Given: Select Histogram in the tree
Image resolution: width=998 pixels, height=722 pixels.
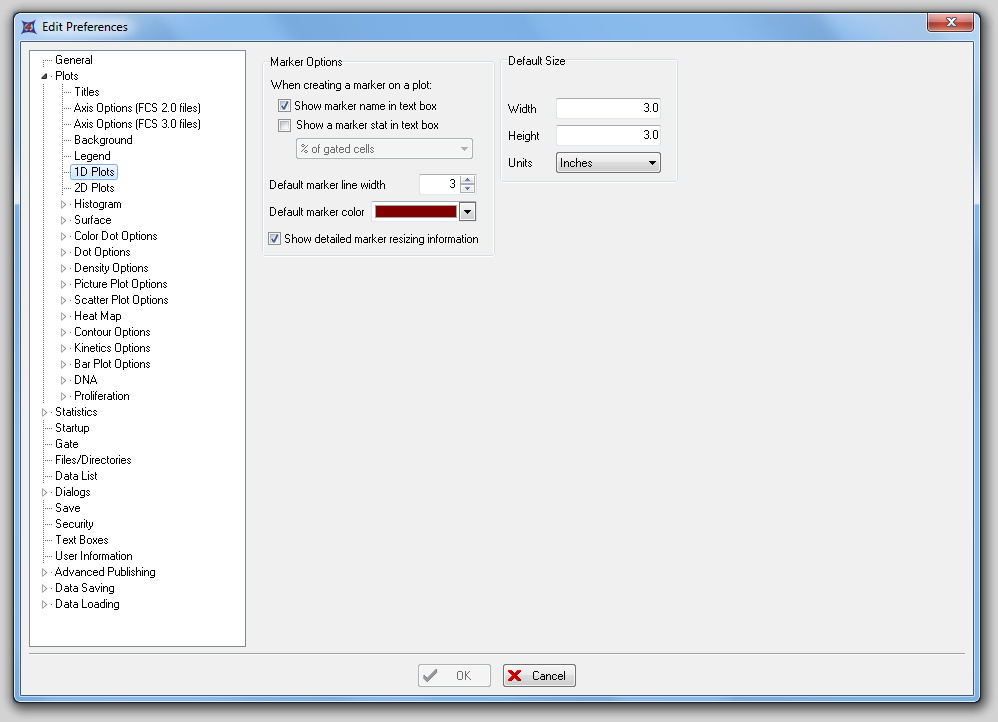Looking at the screenshot, I should click(x=97, y=204).
